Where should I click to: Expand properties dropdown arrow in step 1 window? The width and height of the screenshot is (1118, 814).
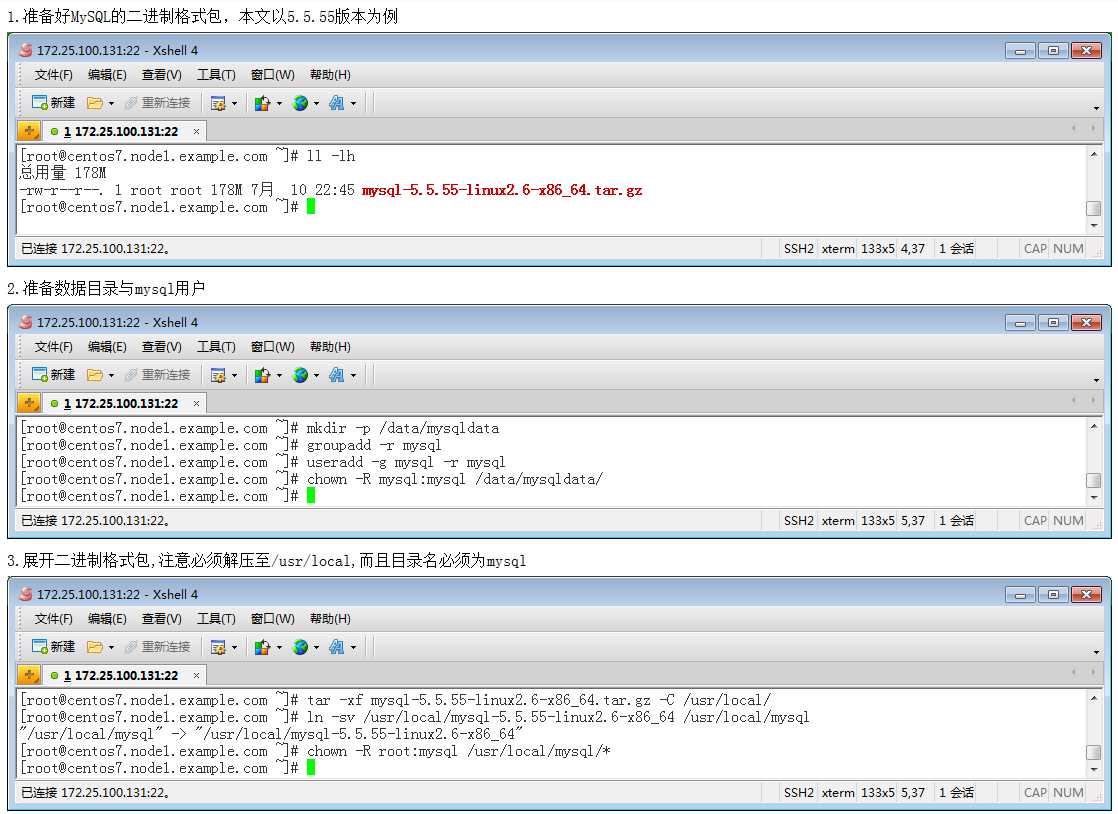click(x=235, y=104)
